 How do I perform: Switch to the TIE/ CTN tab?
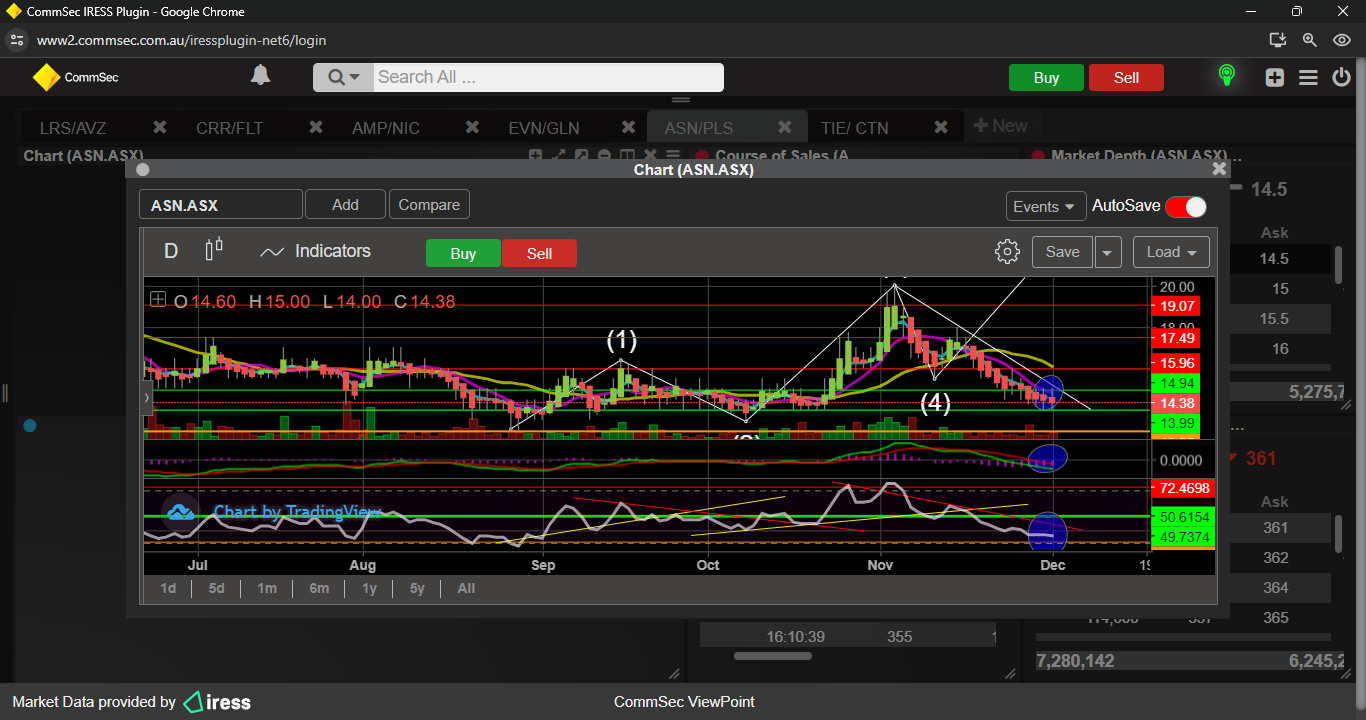(x=854, y=128)
